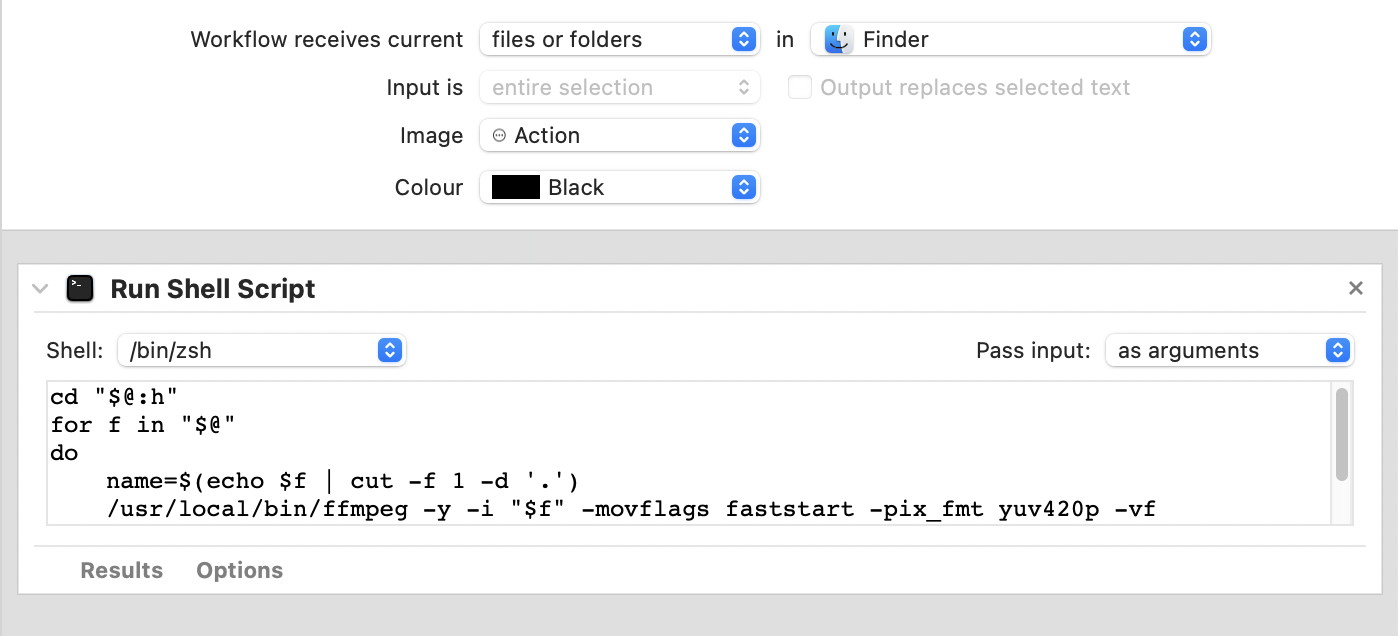Switch to the Options tab
1398x636 pixels.
[x=240, y=570]
